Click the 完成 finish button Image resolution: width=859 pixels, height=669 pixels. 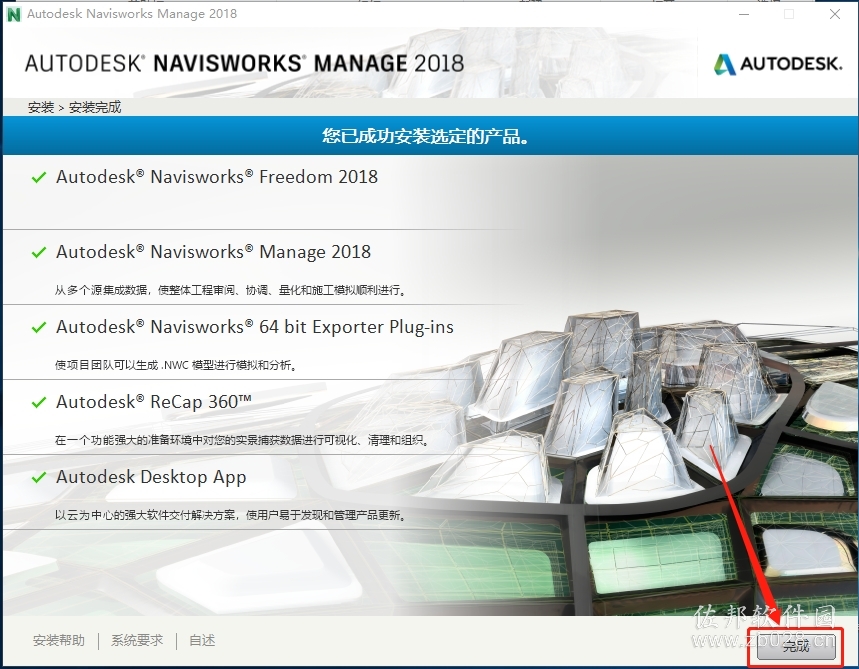tap(796, 646)
